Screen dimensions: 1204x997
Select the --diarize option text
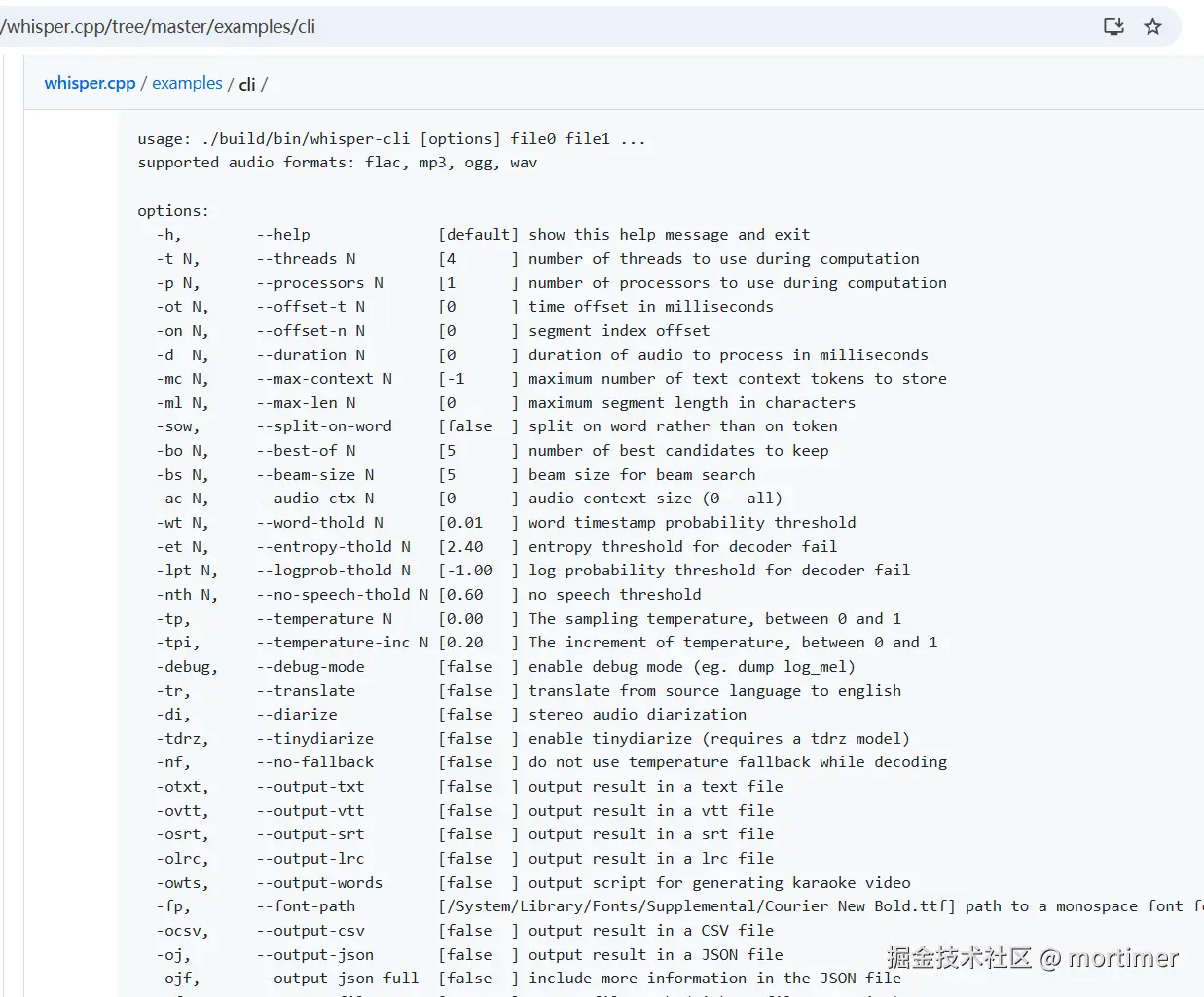(x=297, y=714)
